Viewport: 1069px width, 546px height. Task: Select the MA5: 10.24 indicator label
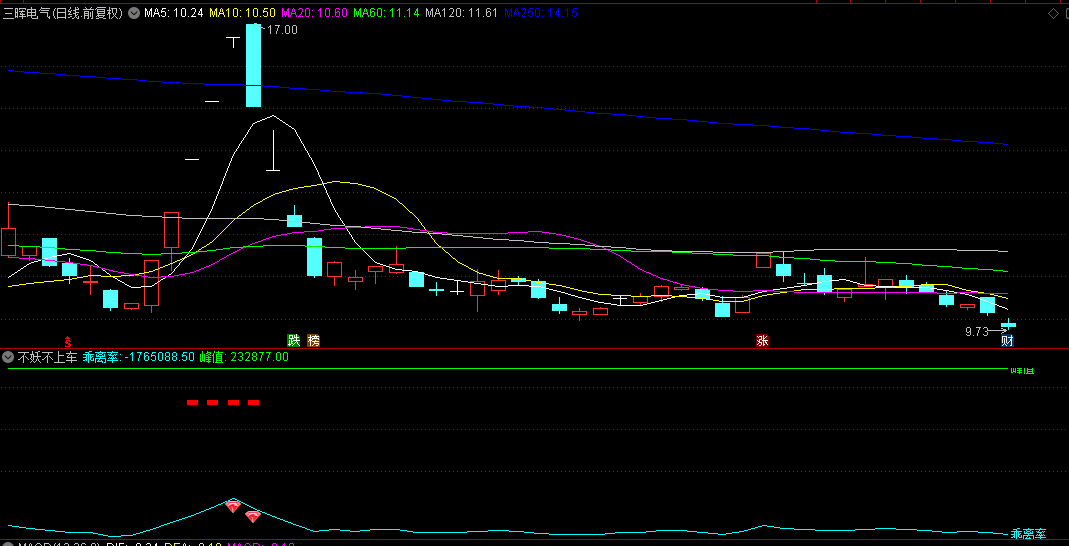tap(174, 12)
